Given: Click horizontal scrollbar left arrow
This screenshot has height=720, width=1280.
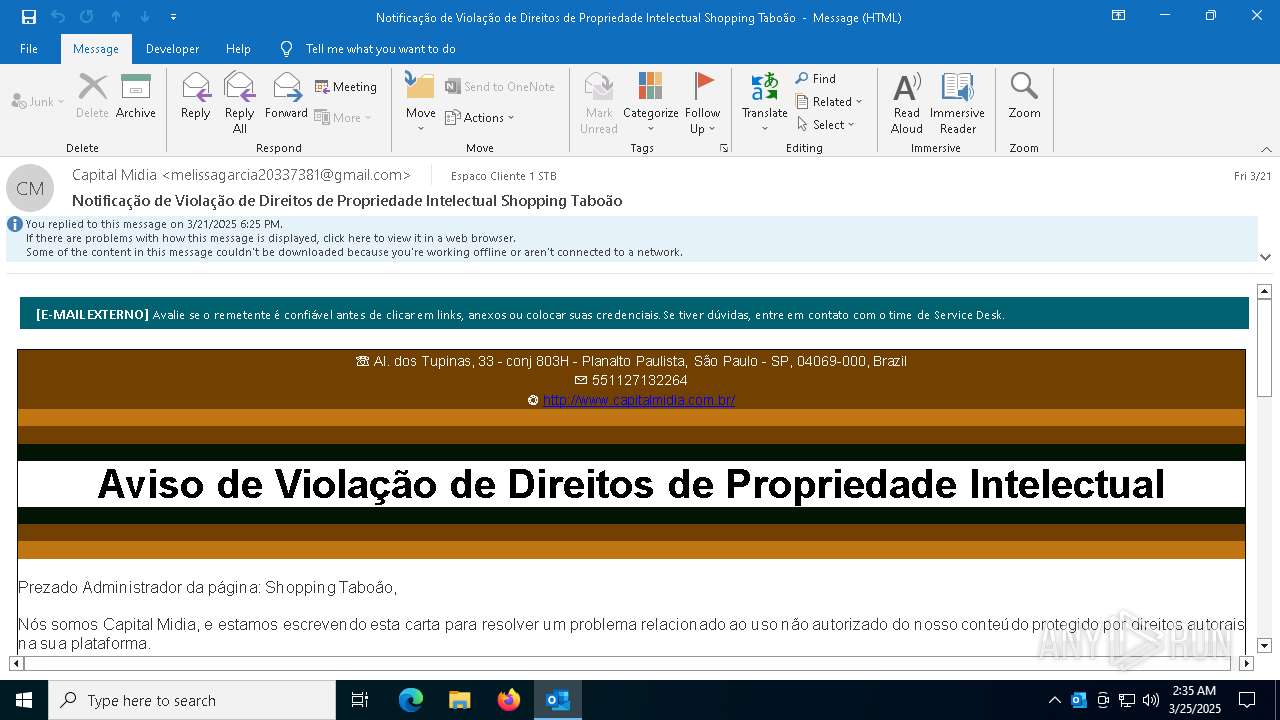Looking at the screenshot, I should 16,663.
